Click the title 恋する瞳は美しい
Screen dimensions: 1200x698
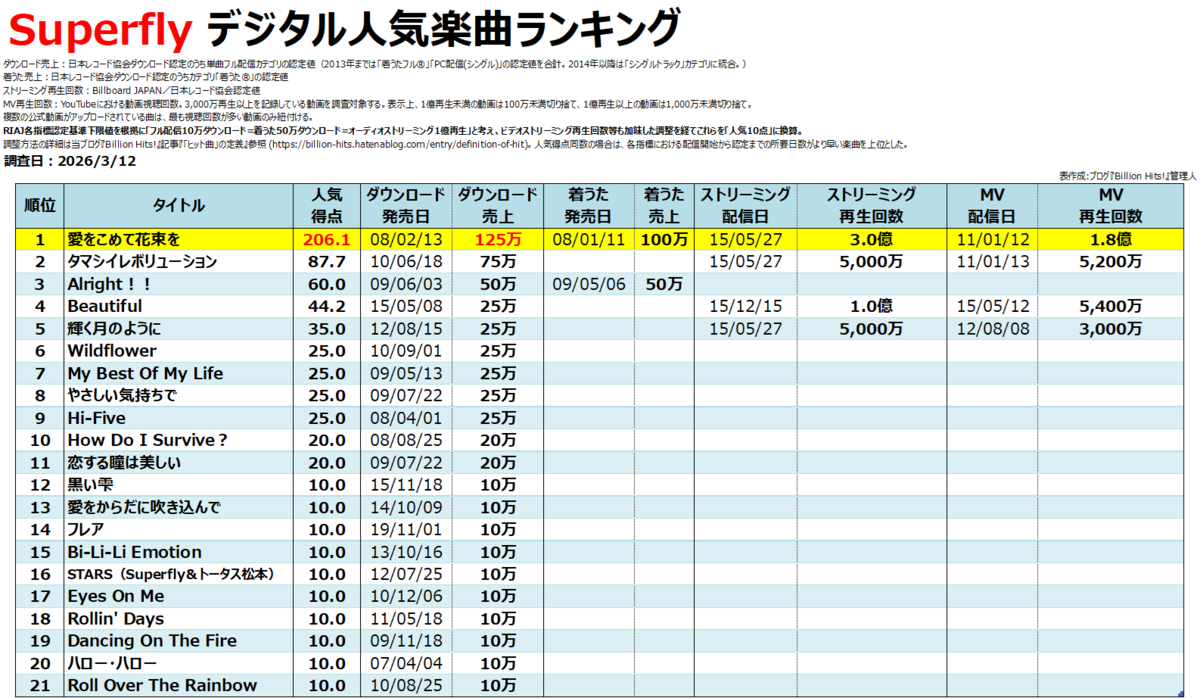pyautogui.click(x=124, y=462)
